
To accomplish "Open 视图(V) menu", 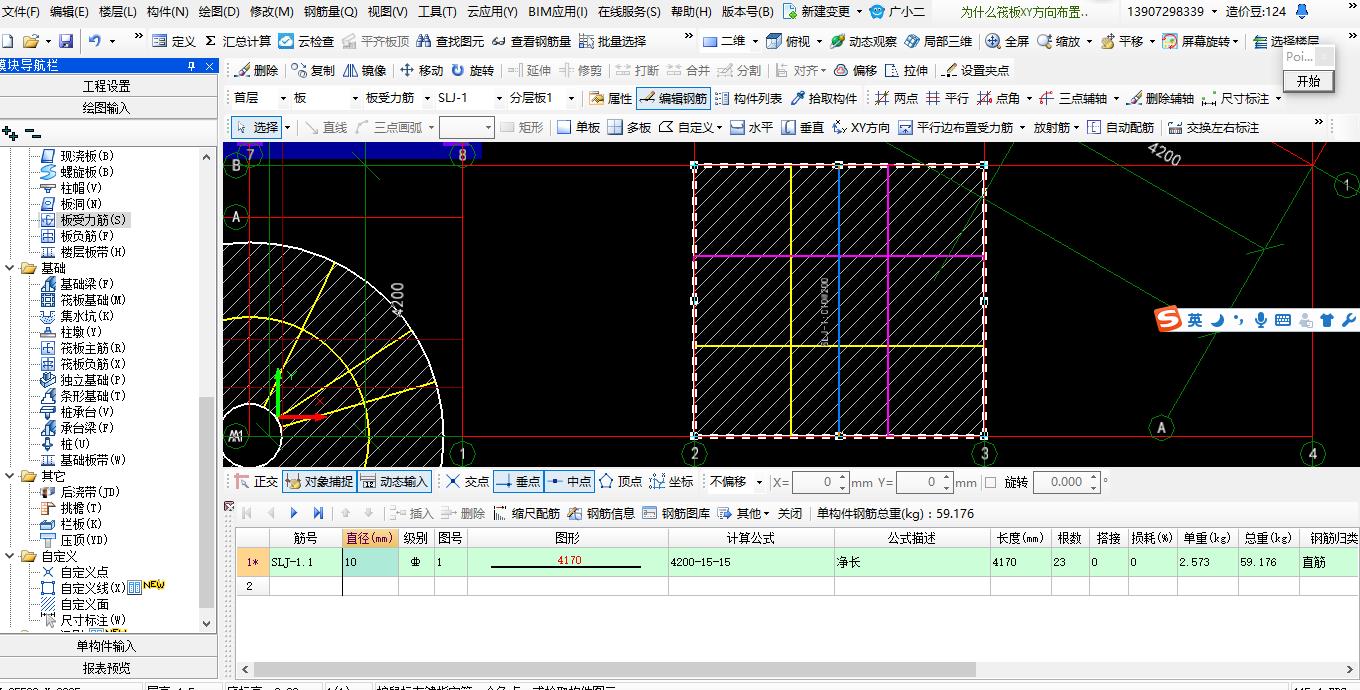I will 387,12.
